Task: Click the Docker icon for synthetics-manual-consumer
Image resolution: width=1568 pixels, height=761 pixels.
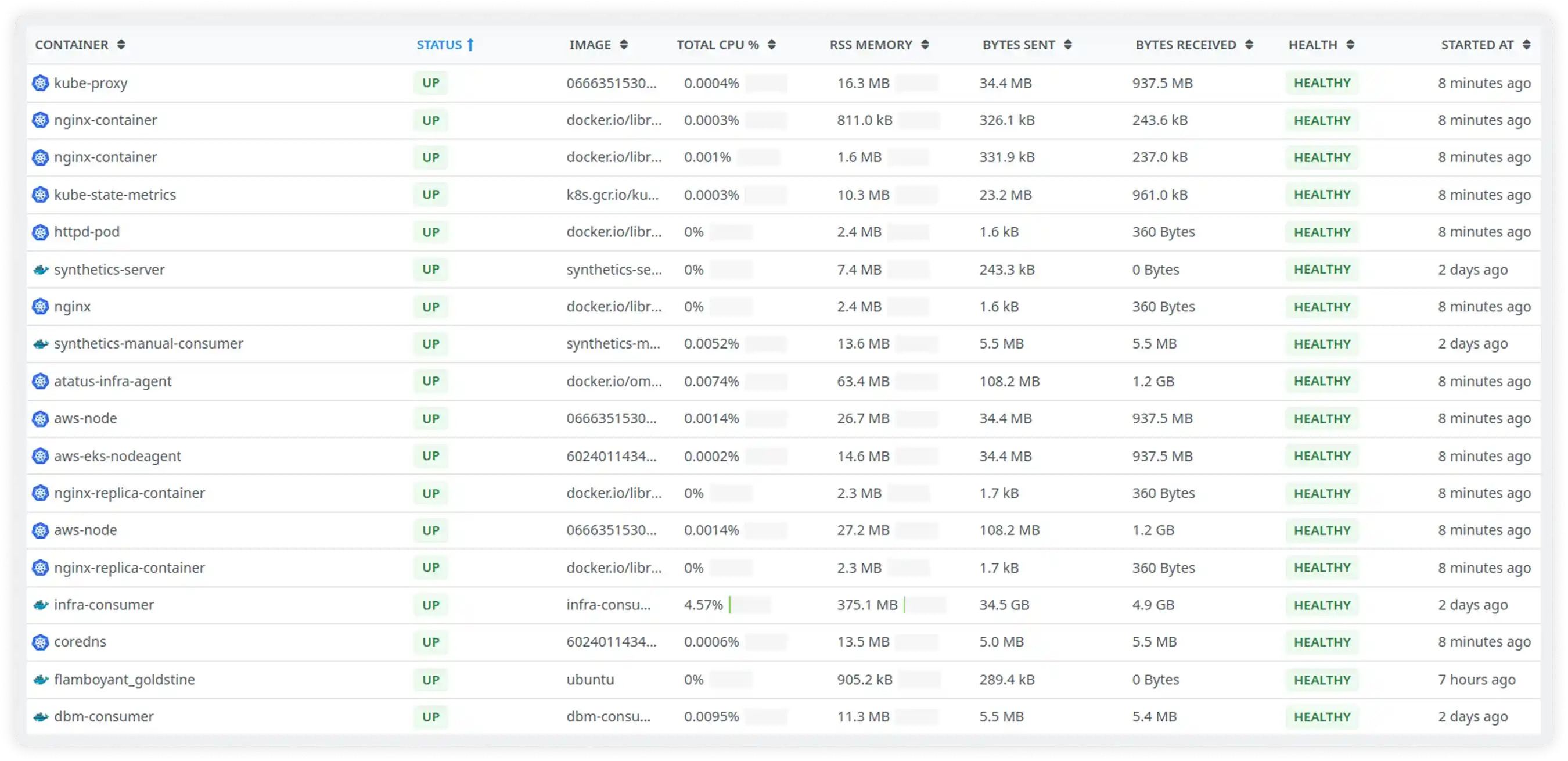Action: 40,343
